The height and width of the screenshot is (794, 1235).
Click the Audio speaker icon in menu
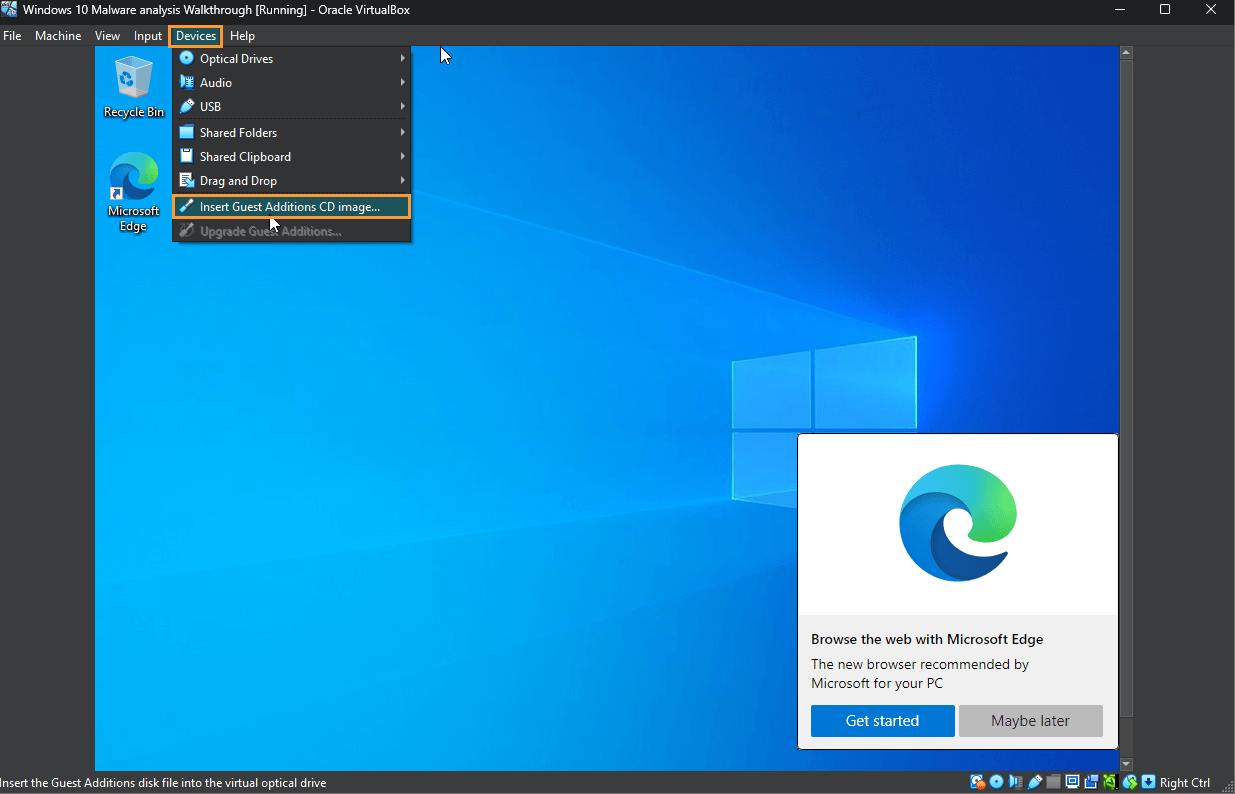[x=186, y=82]
